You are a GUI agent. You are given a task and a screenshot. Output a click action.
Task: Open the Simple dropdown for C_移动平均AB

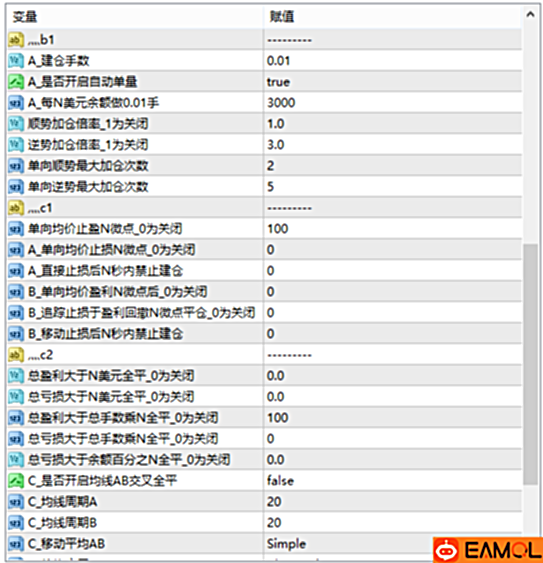tap(392, 544)
